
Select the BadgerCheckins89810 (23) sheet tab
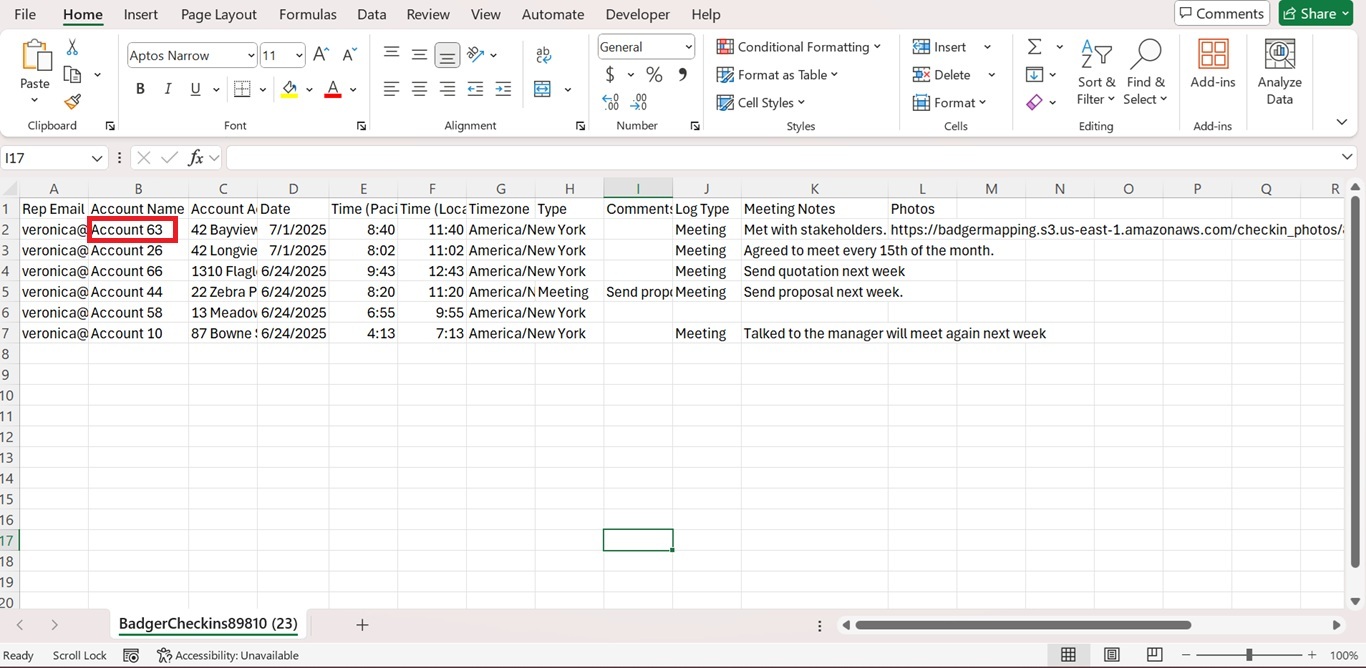pyautogui.click(x=208, y=624)
